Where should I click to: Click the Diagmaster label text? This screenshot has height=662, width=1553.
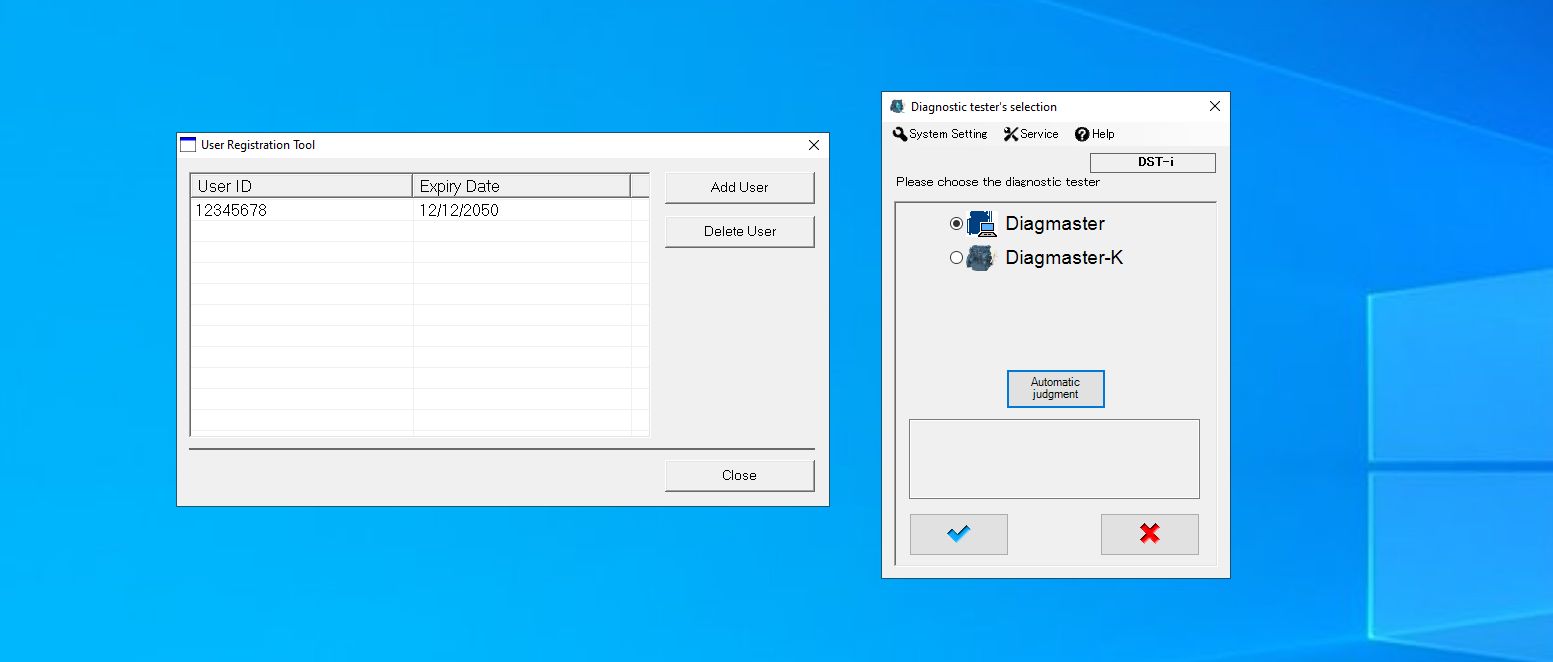pyautogui.click(x=1055, y=224)
